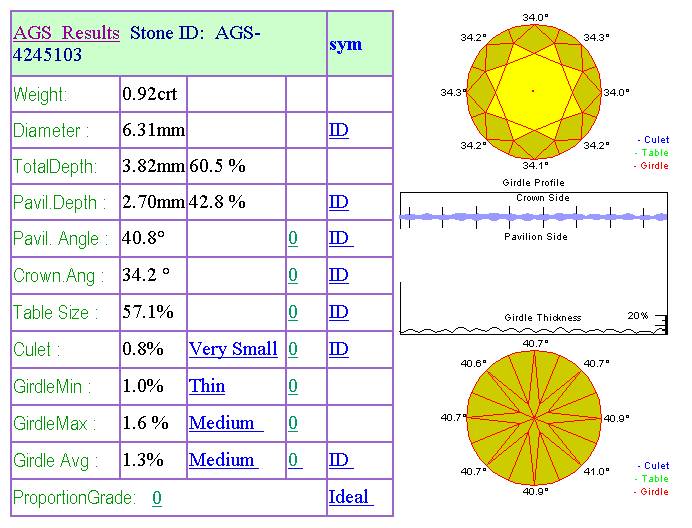
Task: Click the 34.1° label under crown diagram
Action: click(535, 166)
